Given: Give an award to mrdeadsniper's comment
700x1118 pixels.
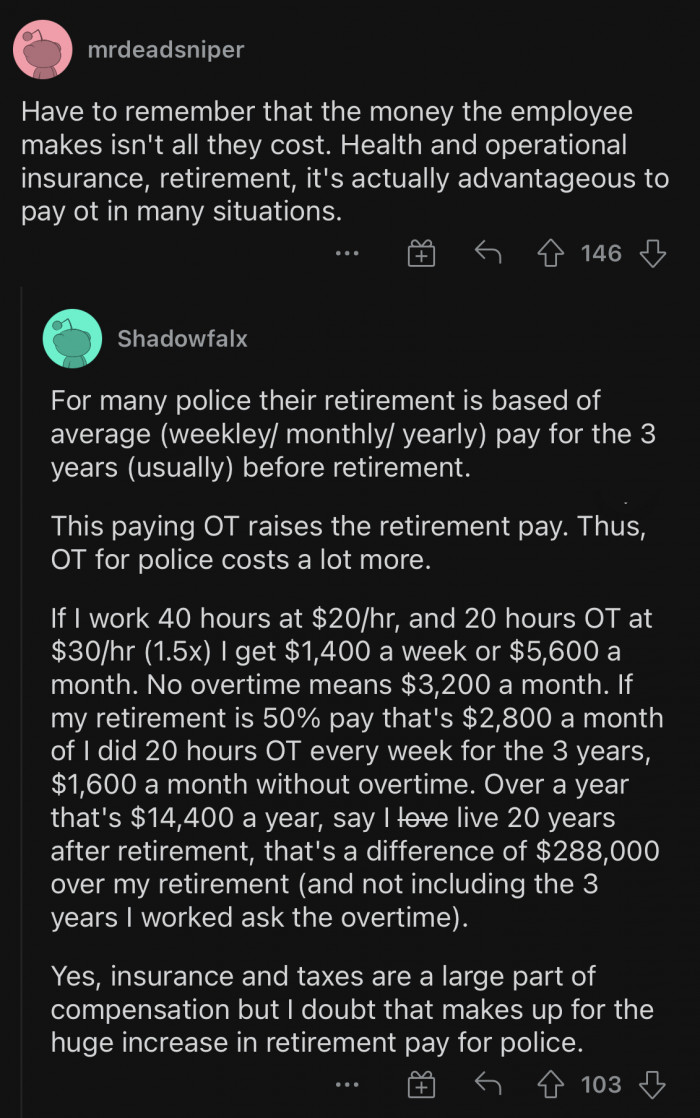Looking at the screenshot, I should (x=421, y=253).
